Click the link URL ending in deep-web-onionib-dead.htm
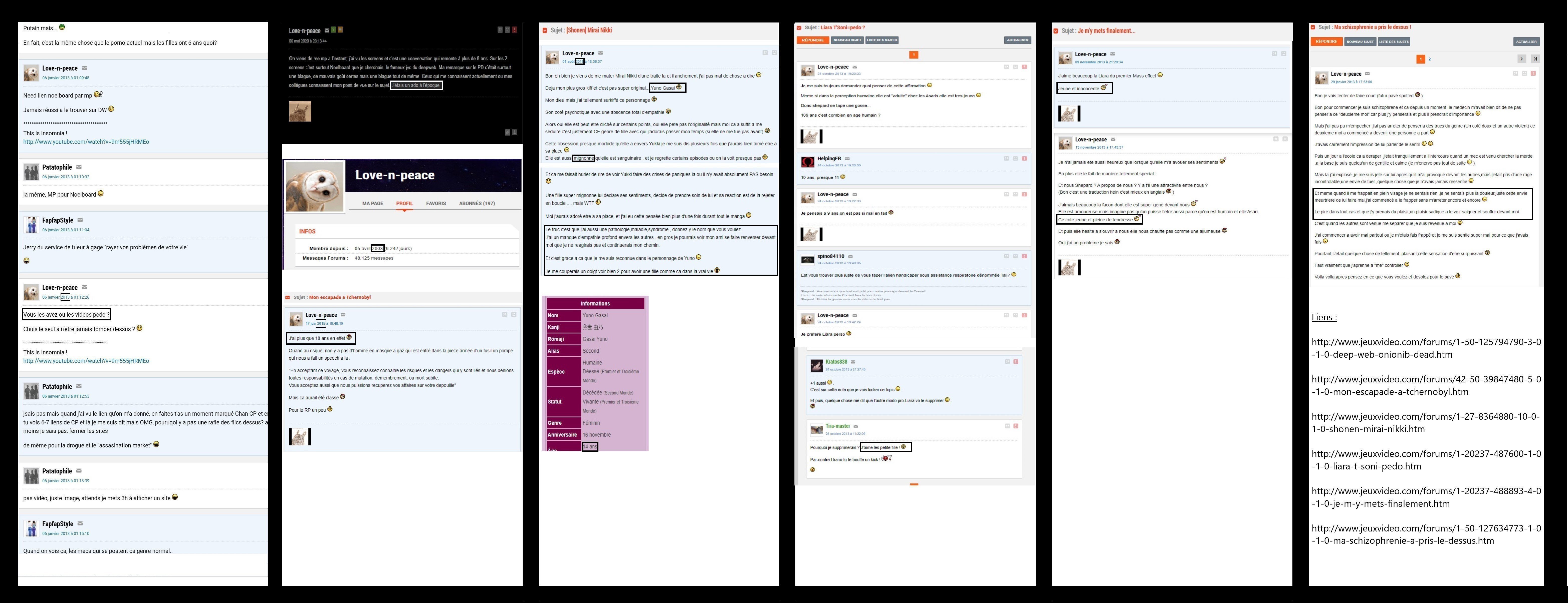The height and width of the screenshot is (603, 1568). coord(1426,348)
